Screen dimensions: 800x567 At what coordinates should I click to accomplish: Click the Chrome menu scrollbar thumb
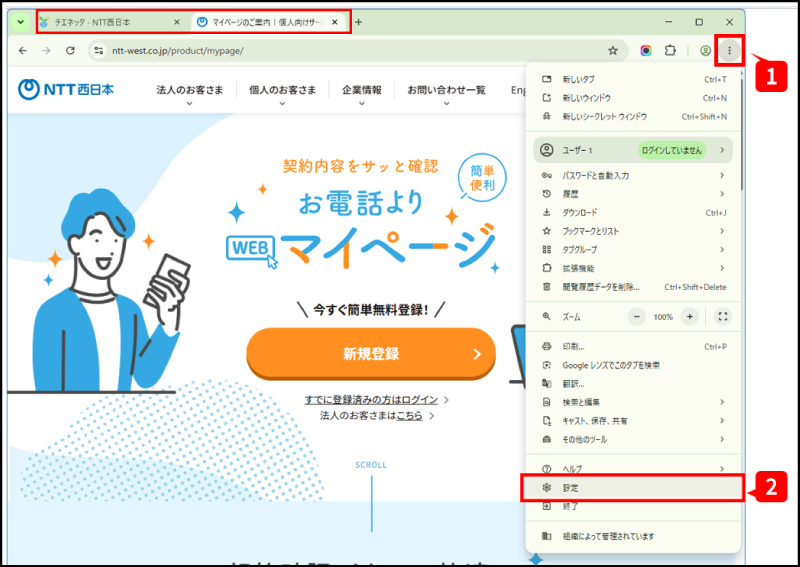(742, 134)
